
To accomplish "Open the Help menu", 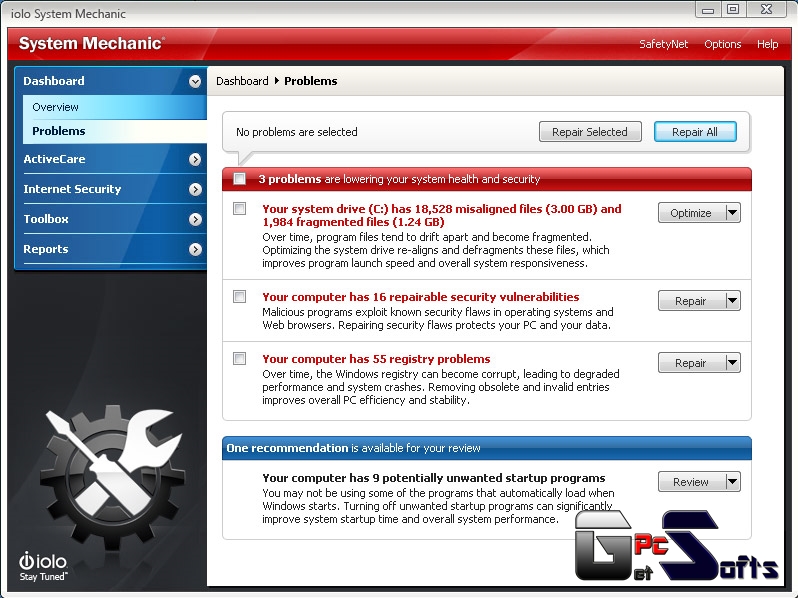I will click(767, 44).
